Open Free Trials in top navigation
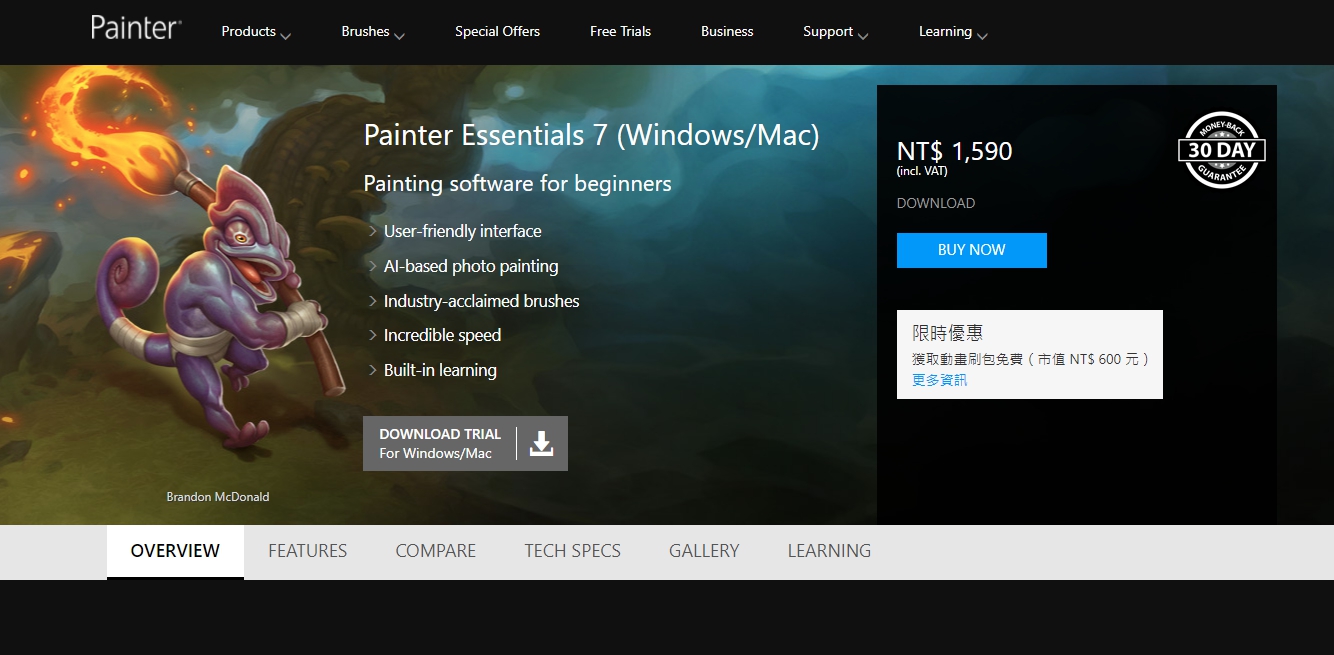 [620, 32]
